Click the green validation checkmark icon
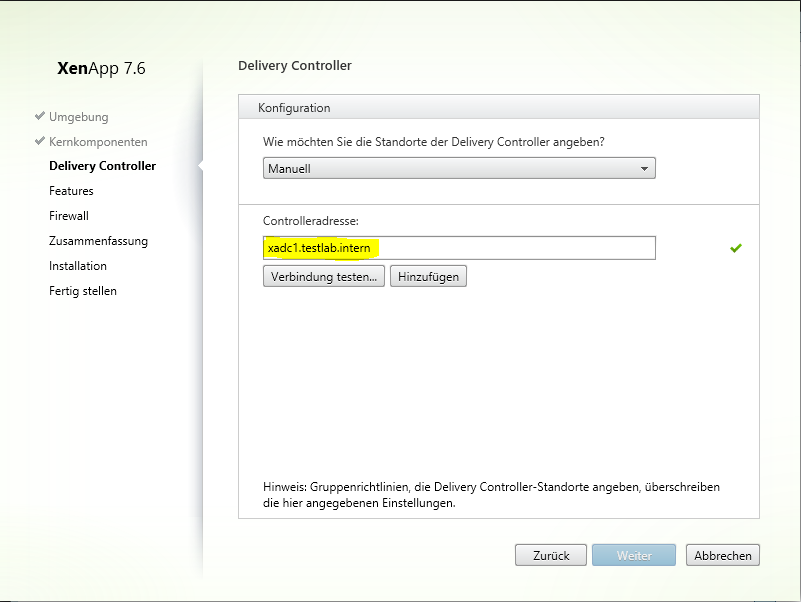The height and width of the screenshot is (602, 801). coord(736,248)
